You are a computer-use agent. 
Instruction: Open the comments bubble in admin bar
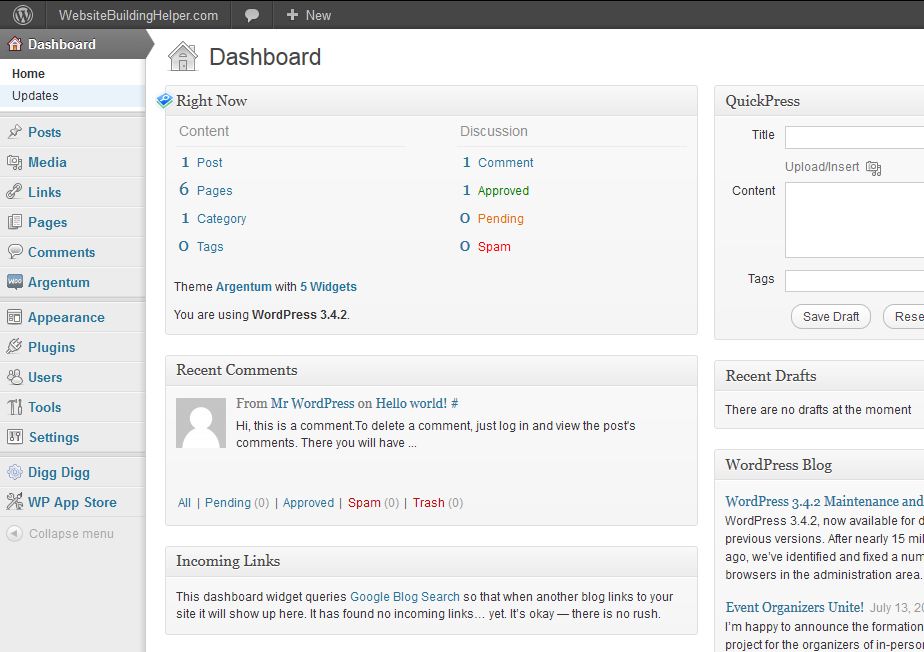coord(252,15)
